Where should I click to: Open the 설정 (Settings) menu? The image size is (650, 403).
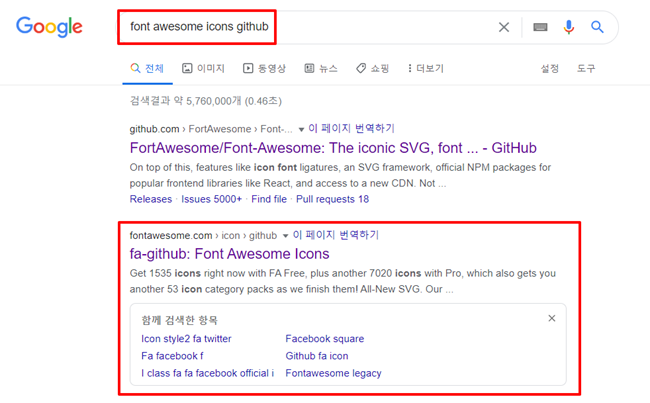click(x=550, y=68)
